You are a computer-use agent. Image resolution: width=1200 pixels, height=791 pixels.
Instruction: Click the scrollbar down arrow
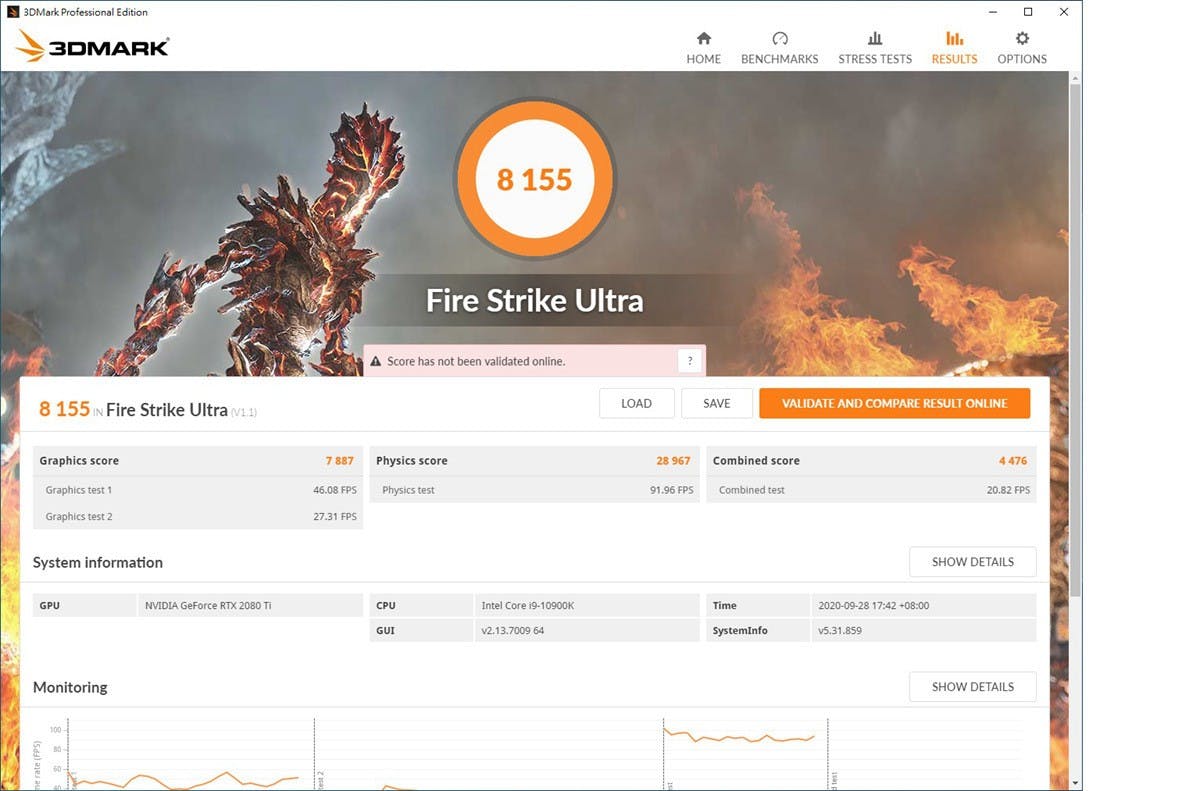[x=1075, y=783]
